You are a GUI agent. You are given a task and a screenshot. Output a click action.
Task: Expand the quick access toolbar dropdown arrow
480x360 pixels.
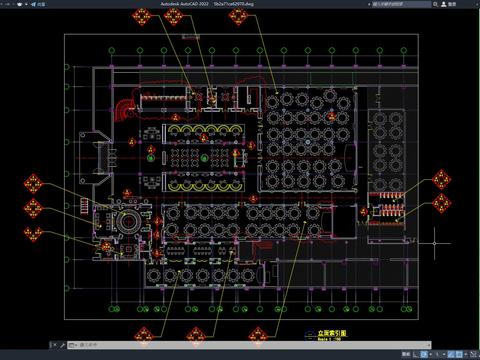[26, 4]
